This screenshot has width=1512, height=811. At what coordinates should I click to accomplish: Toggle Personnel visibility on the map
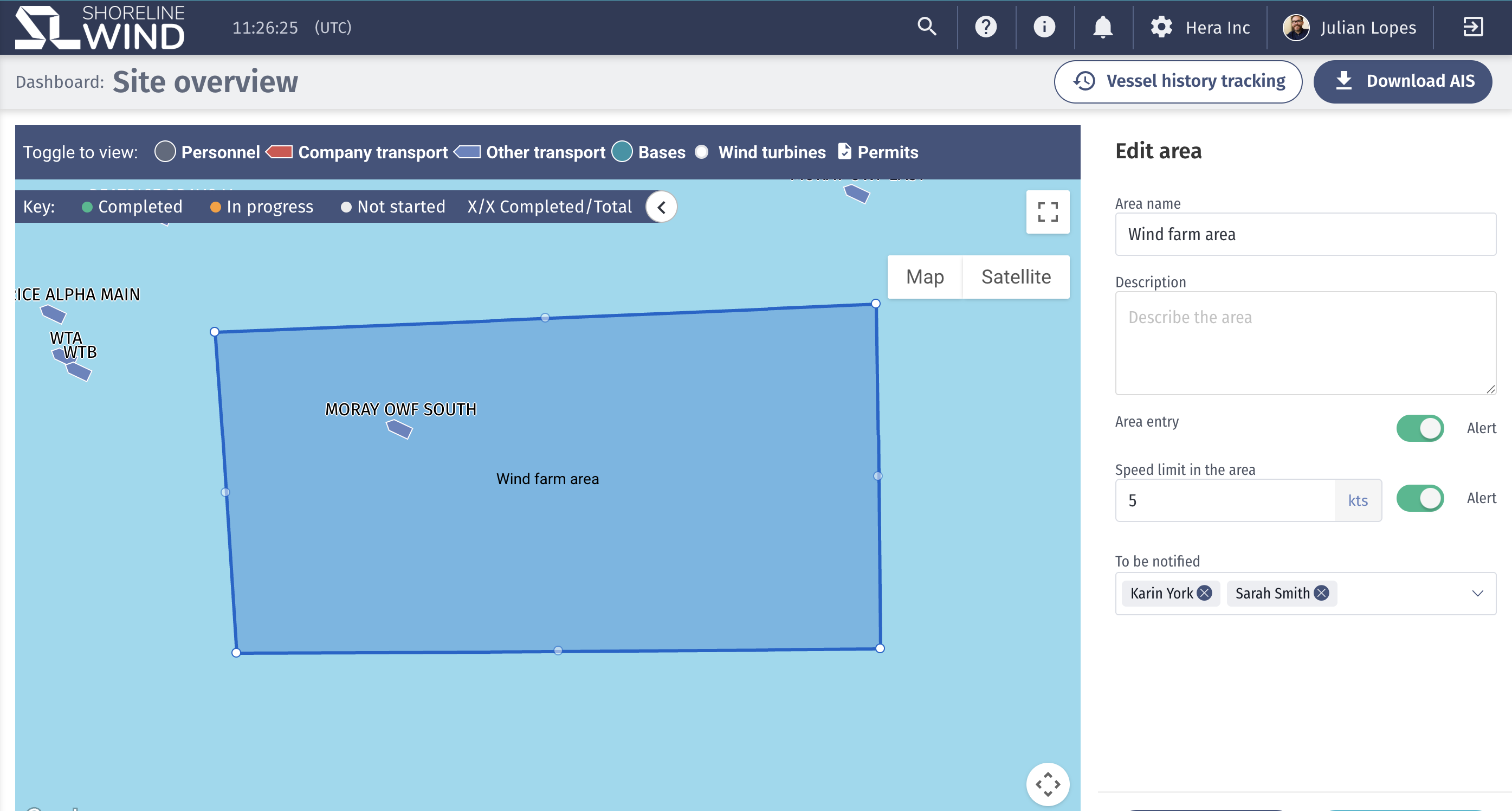[165, 151]
